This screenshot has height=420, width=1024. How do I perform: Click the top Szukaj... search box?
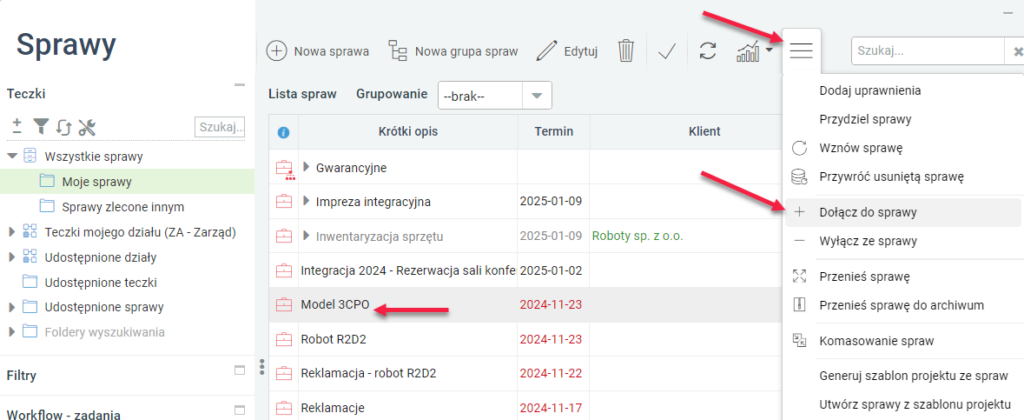(927, 51)
